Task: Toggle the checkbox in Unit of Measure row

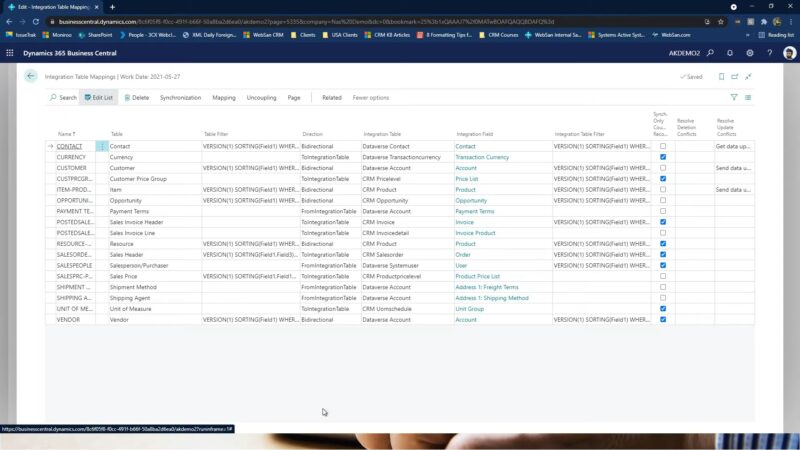Action: click(663, 309)
